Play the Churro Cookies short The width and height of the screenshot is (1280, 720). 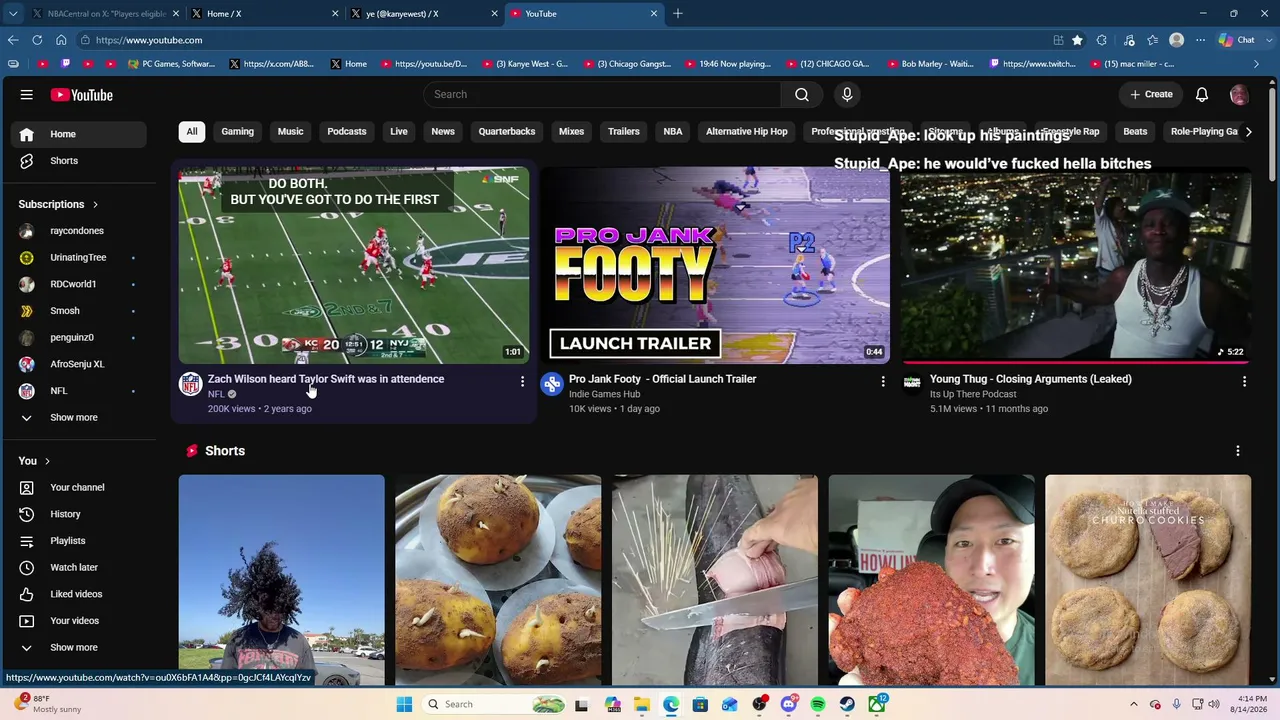tap(1148, 580)
